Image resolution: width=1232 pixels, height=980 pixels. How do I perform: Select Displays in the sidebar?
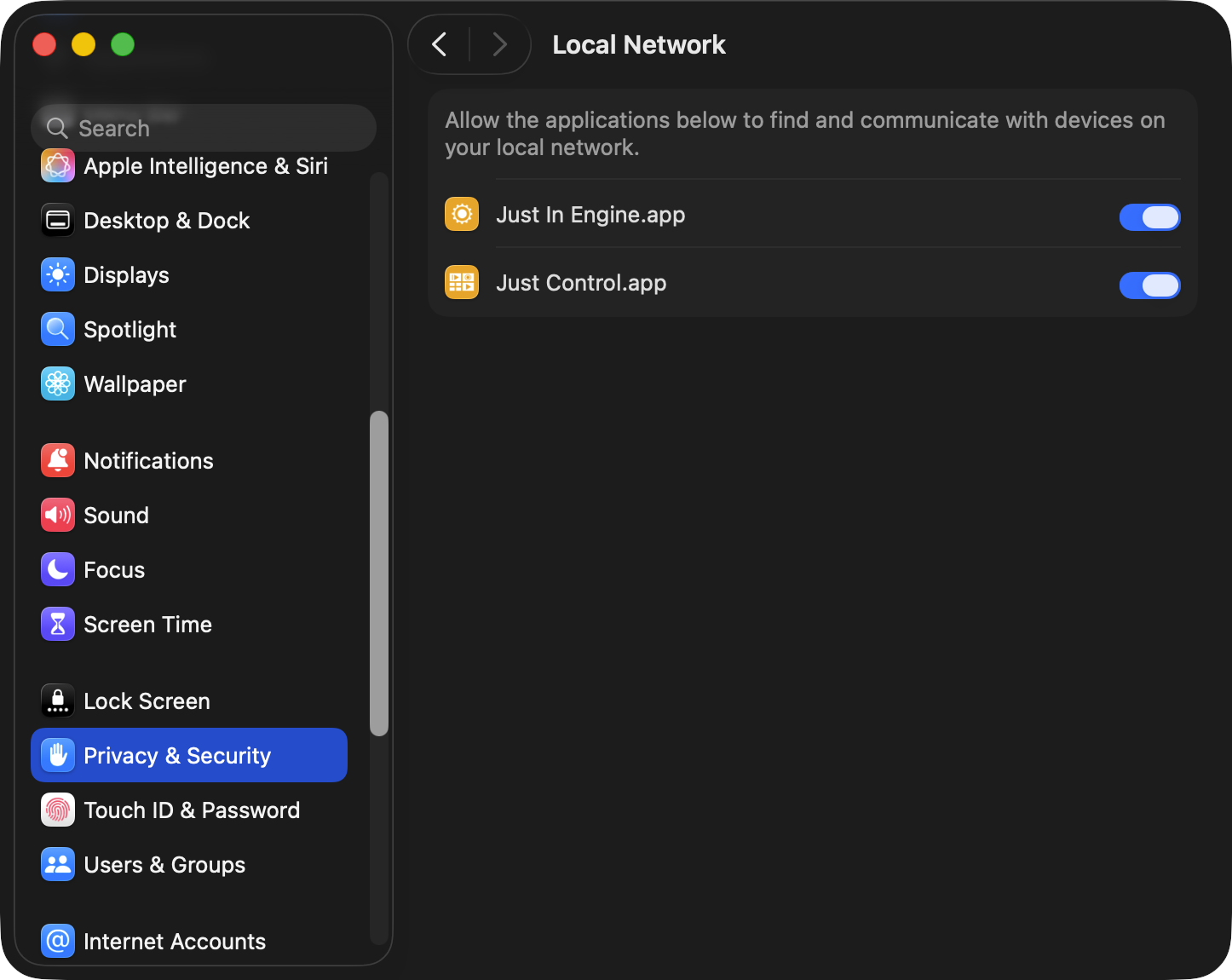point(189,275)
